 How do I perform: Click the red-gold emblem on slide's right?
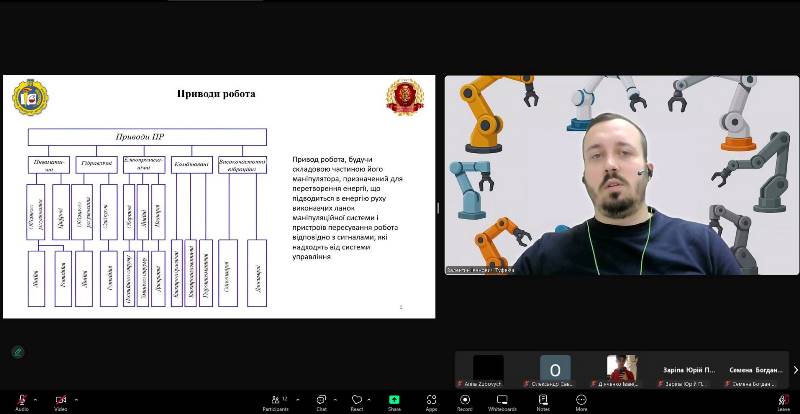point(405,97)
